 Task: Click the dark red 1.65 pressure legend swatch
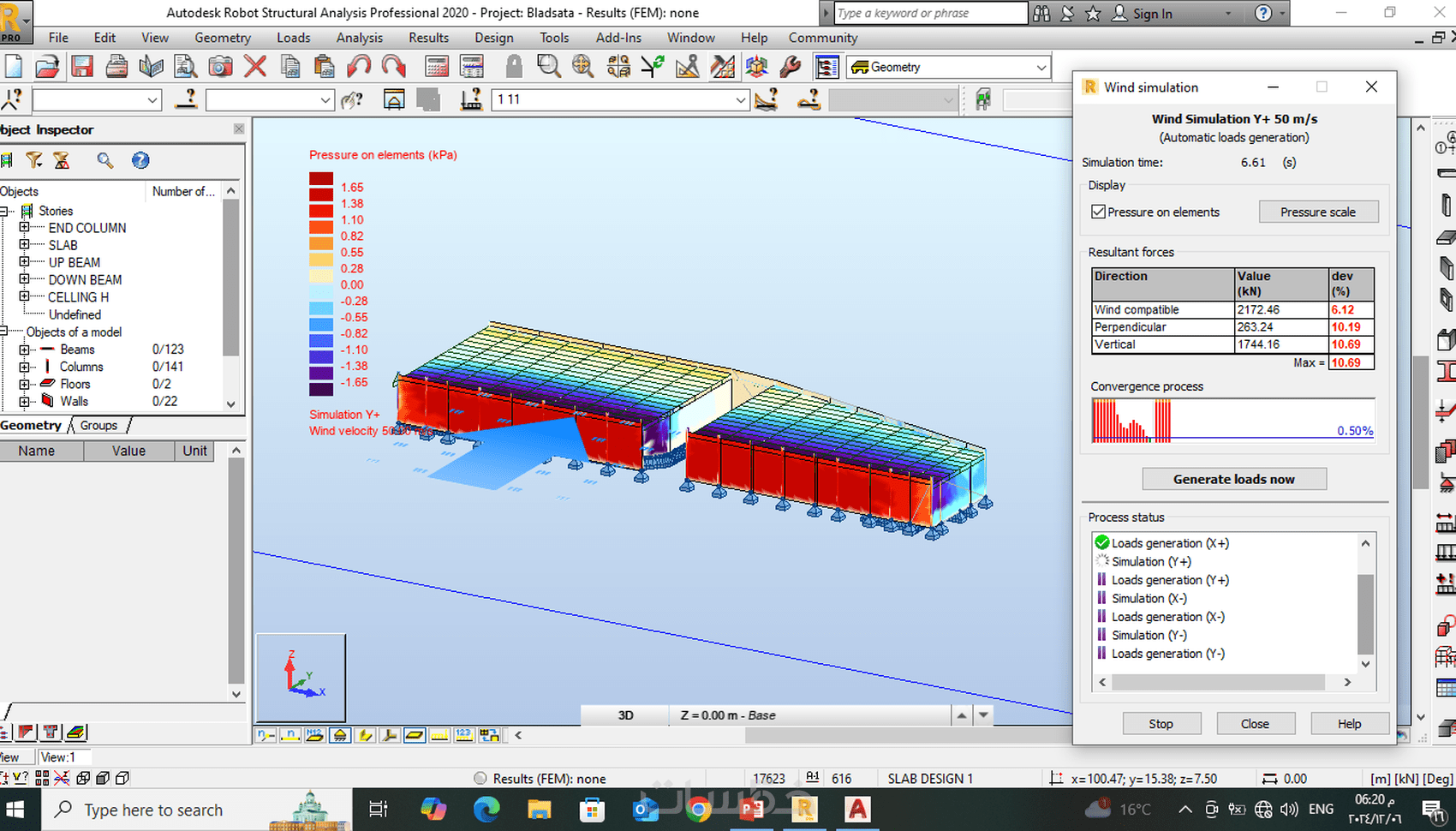click(x=321, y=179)
